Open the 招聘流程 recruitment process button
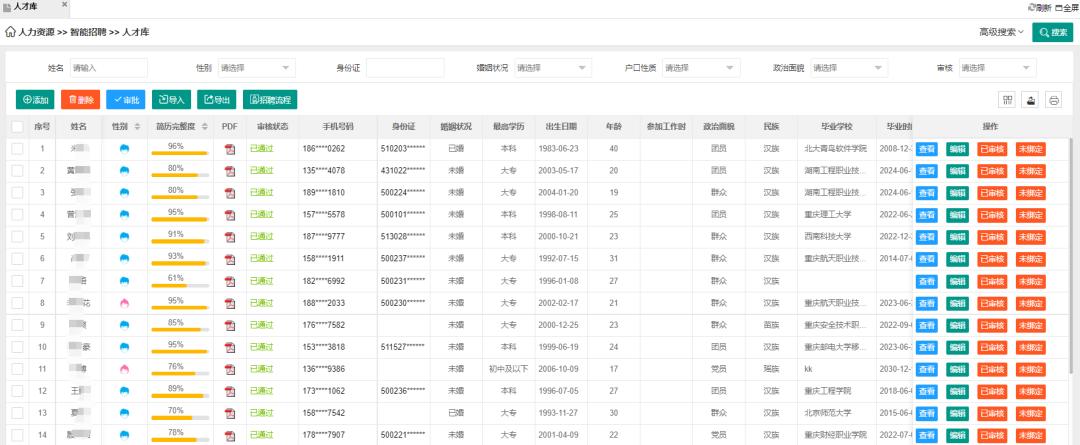1080x445 pixels. 270,100
